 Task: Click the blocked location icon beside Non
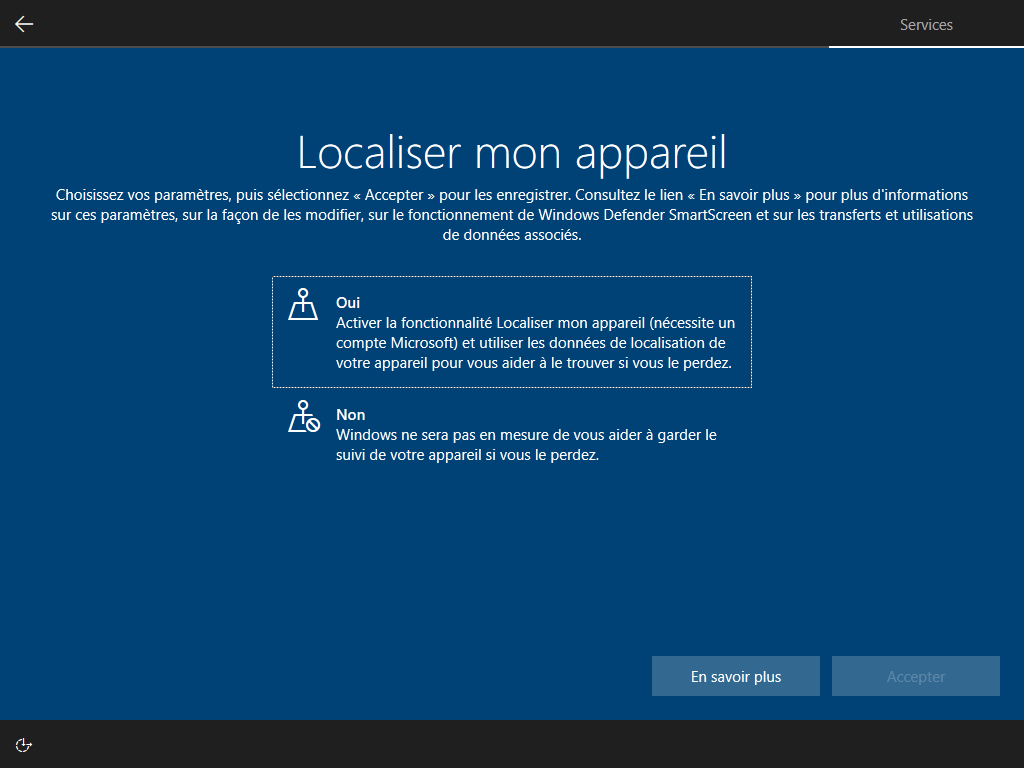303,416
